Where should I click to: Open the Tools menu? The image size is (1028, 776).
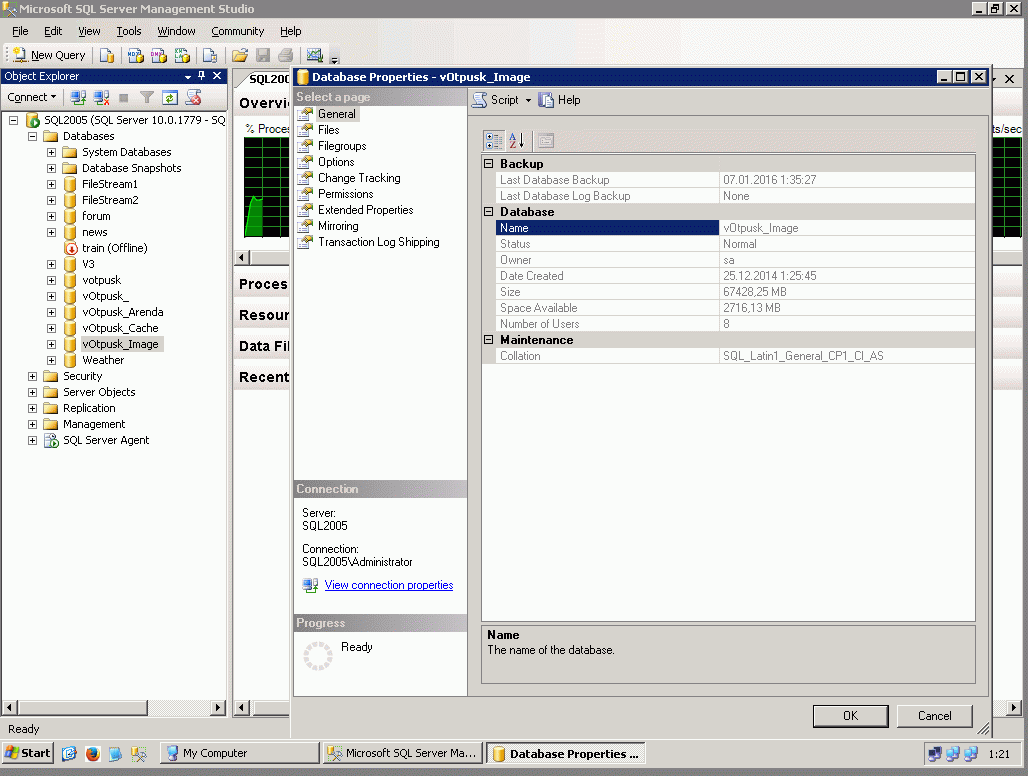(128, 31)
